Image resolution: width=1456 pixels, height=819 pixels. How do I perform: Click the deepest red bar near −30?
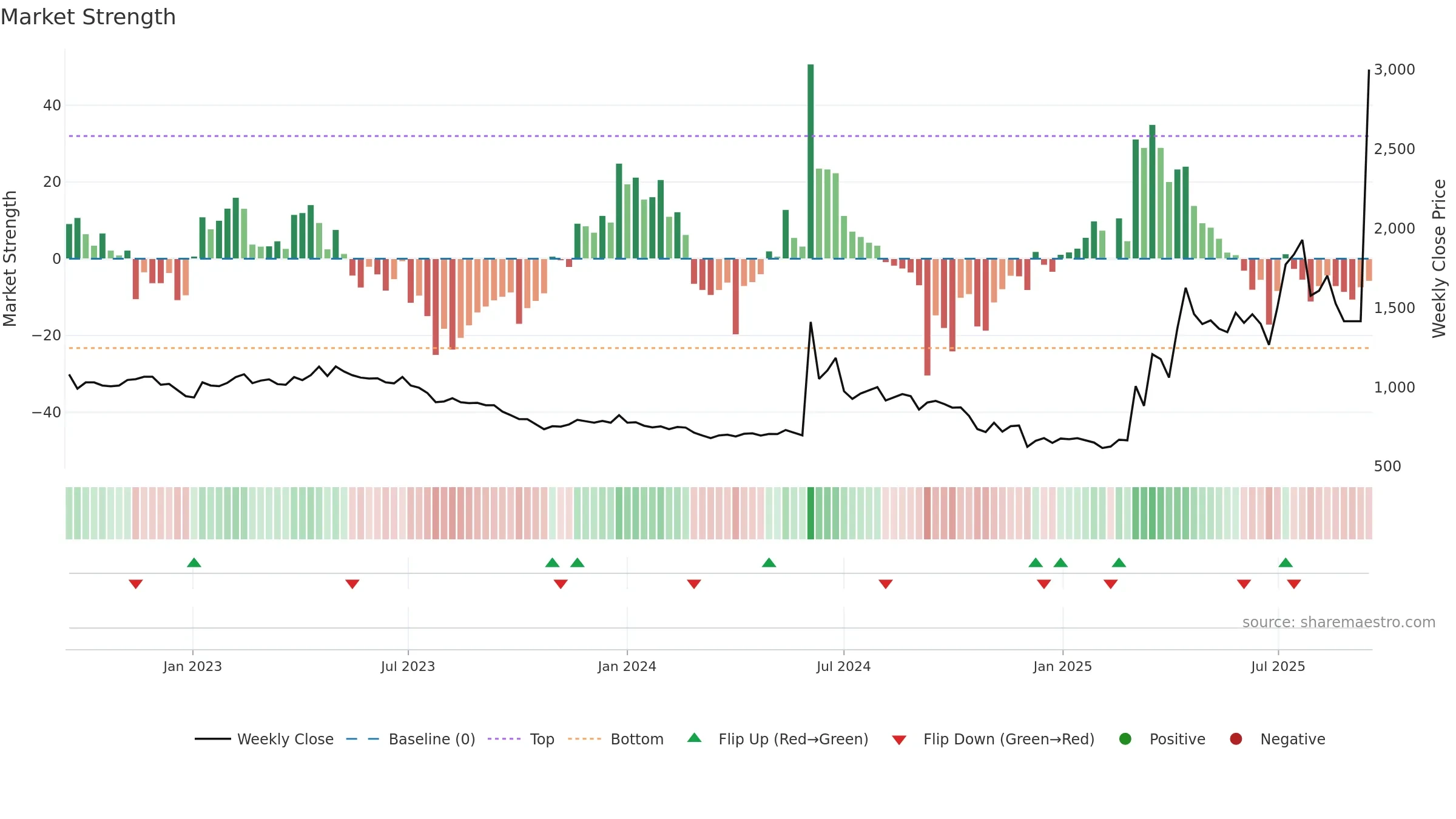coord(927,317)
